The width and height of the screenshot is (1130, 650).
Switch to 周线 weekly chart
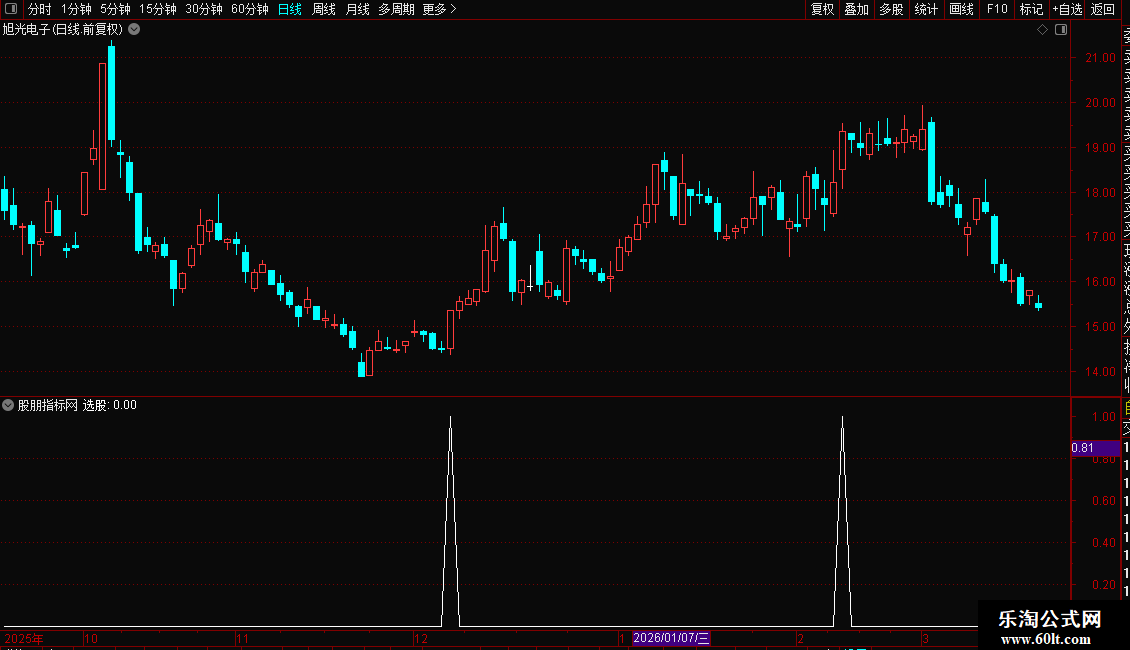[324, 9]
